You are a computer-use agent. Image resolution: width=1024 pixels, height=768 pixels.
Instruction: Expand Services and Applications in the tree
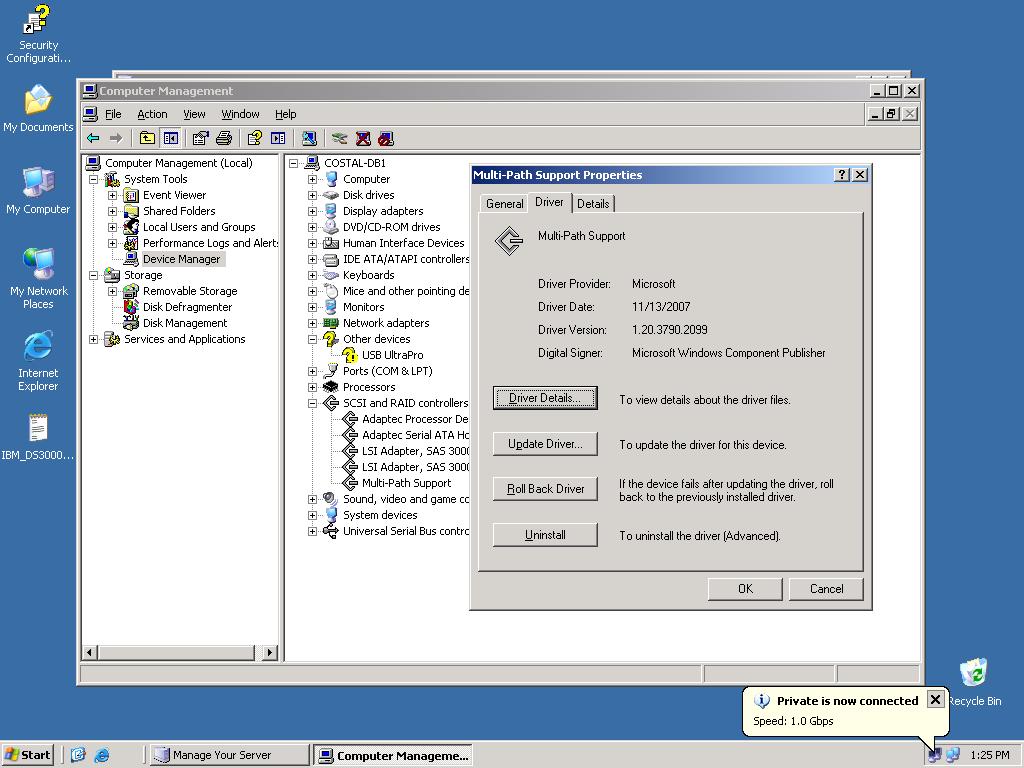pyautogui.click(x=94, y=339)
